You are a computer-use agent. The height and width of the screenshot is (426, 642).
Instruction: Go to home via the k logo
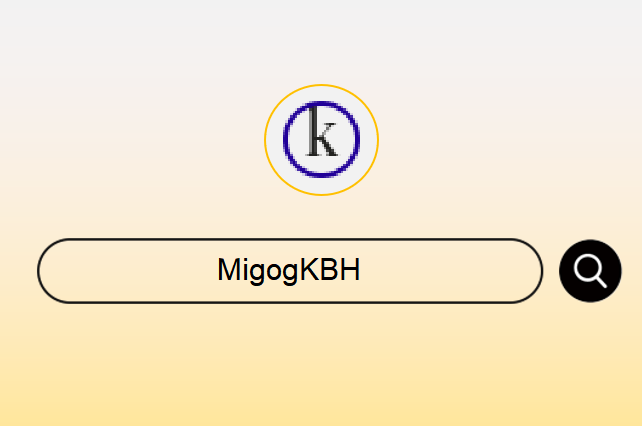[x=321, y=140]
